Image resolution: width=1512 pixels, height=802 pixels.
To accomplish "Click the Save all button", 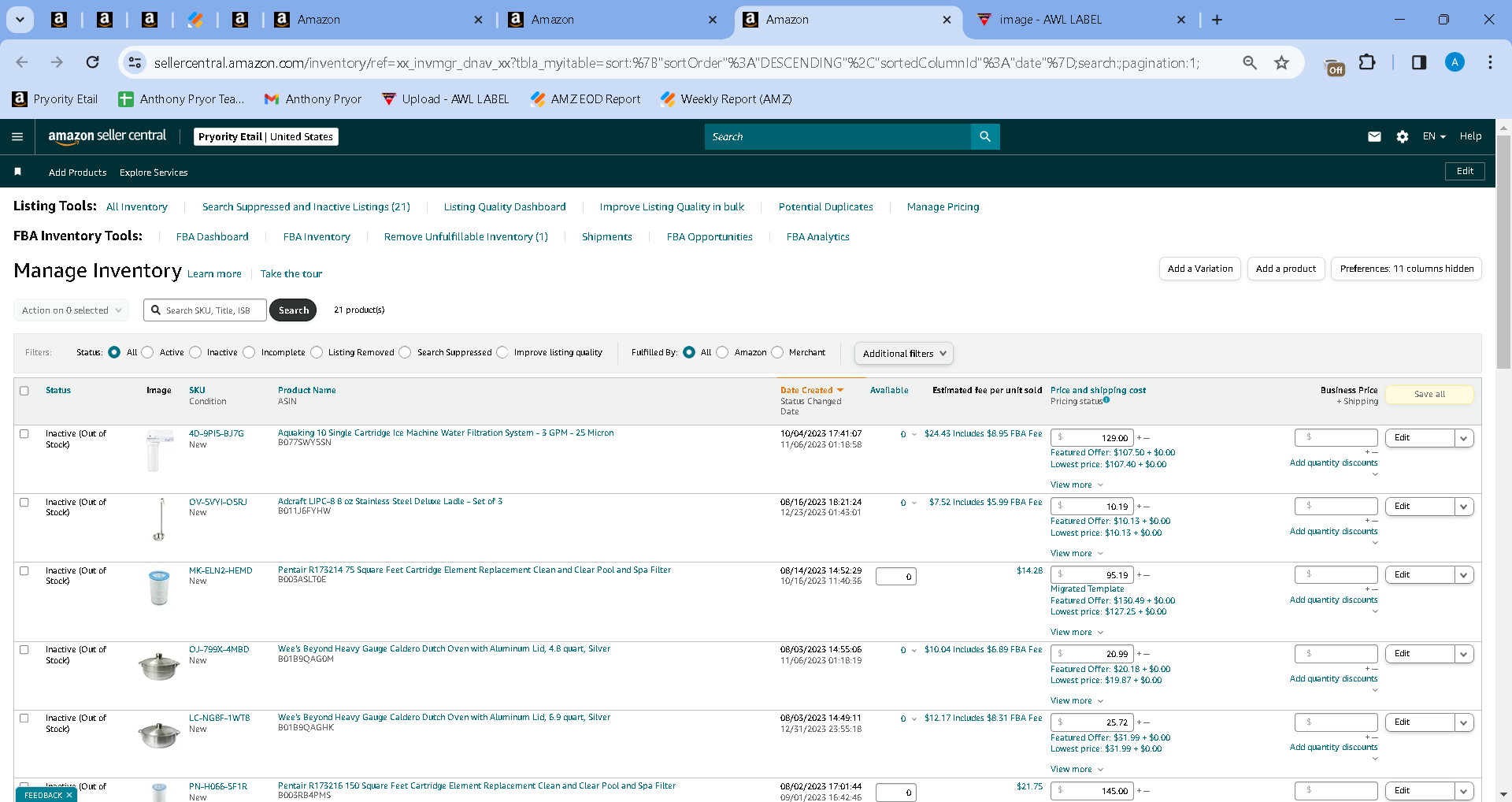I will click(x=1429, y=394).
